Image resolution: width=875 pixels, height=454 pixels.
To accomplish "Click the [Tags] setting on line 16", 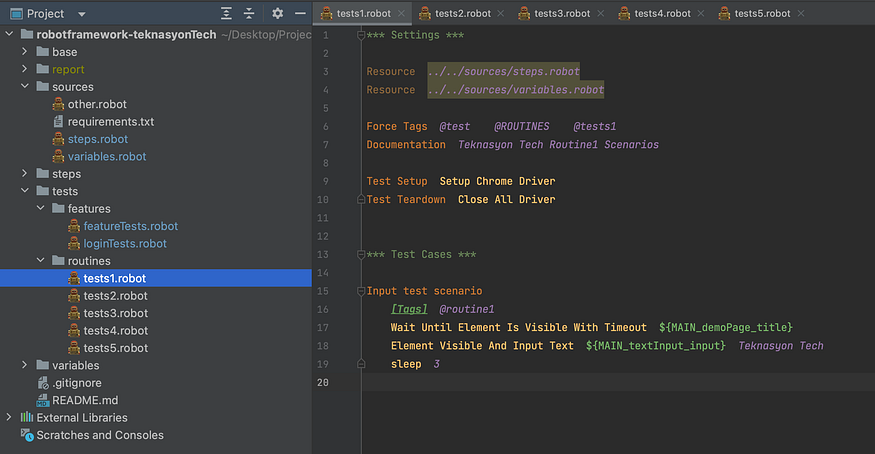I will pos(409,309).
